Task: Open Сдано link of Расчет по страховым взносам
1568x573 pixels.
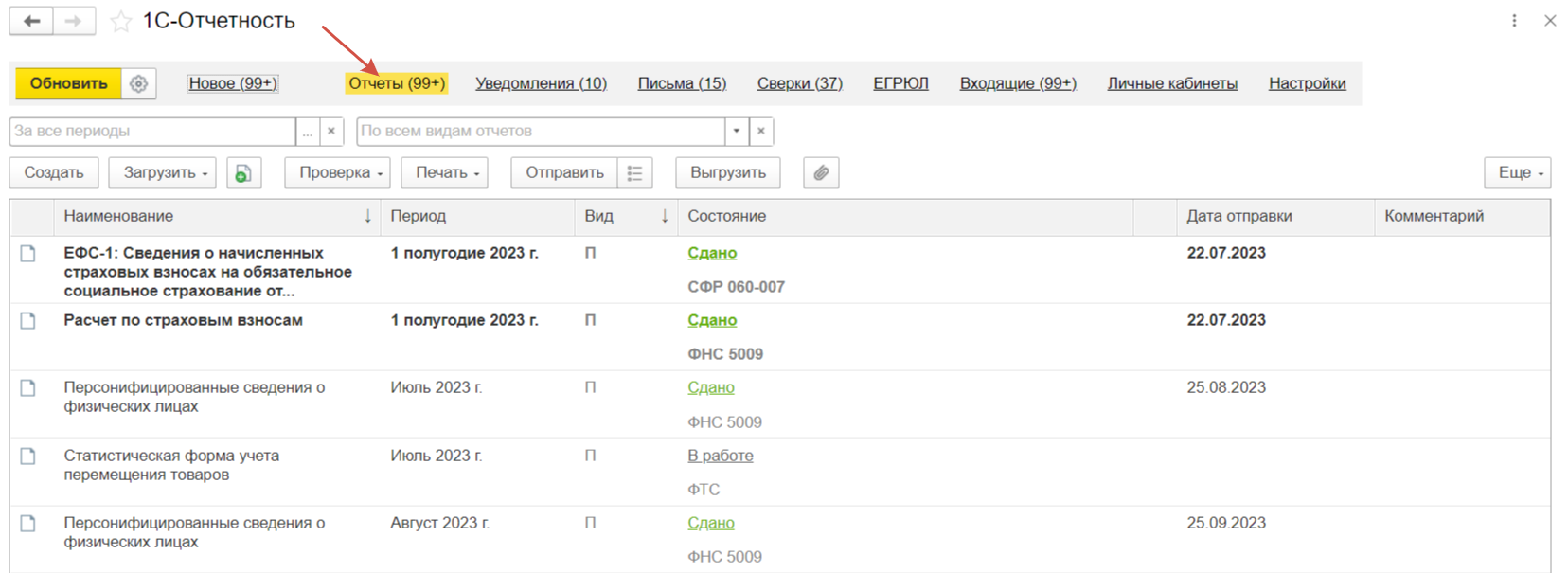Action: (712, 320)
